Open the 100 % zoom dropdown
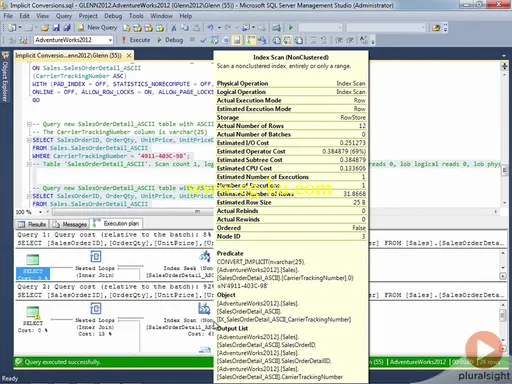 pyautogui.click(x=40, y=212)
